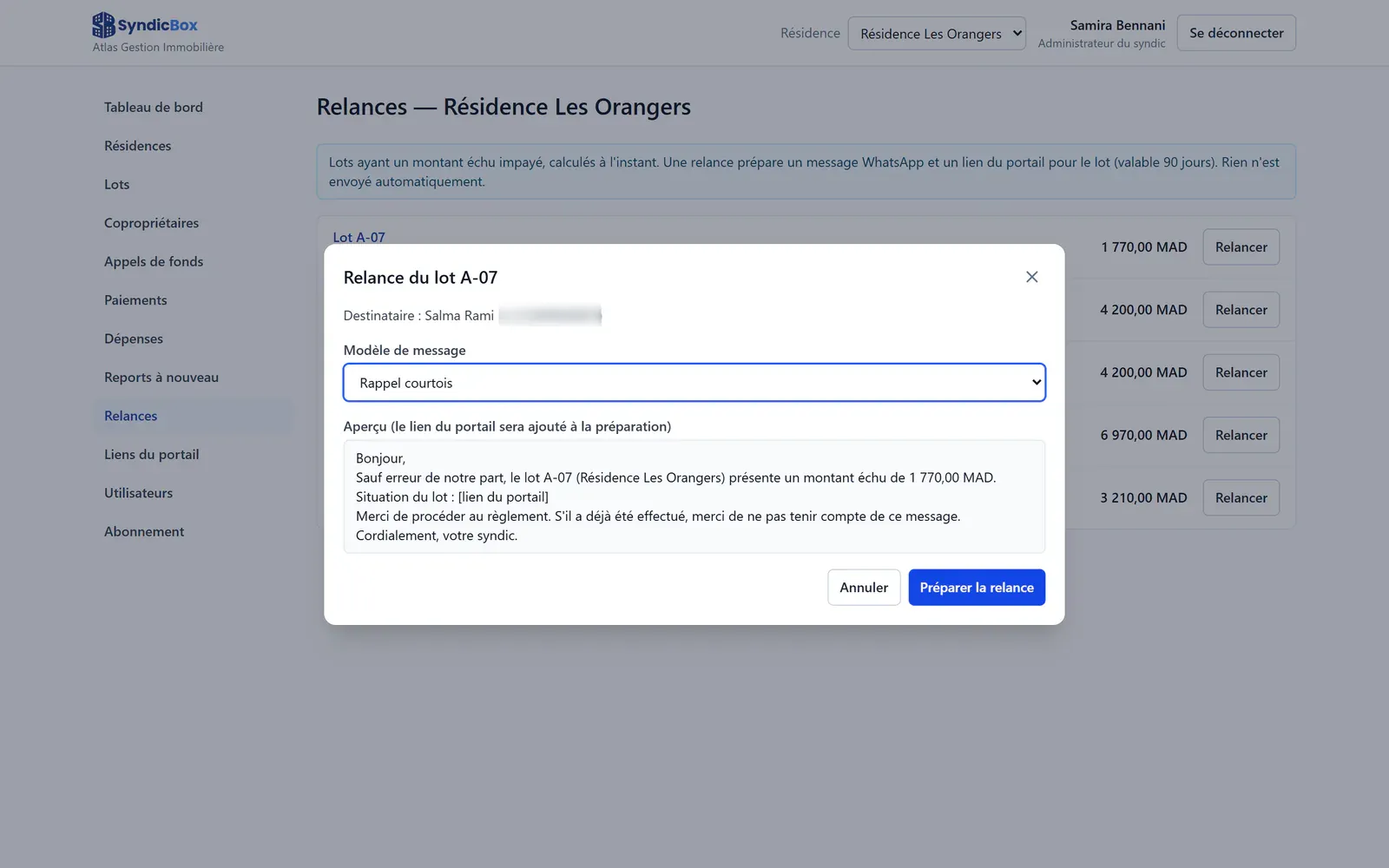Open the Résidence Les Orangers selector
Screen dimensions: 1389x868
pyautogui.click(x=937, y=34)
